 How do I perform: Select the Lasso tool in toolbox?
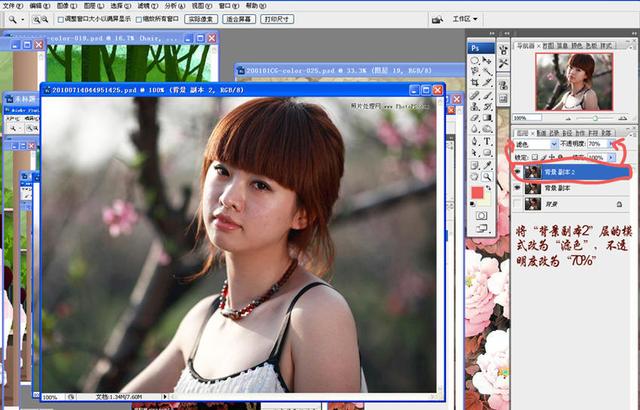click(475, 71)
